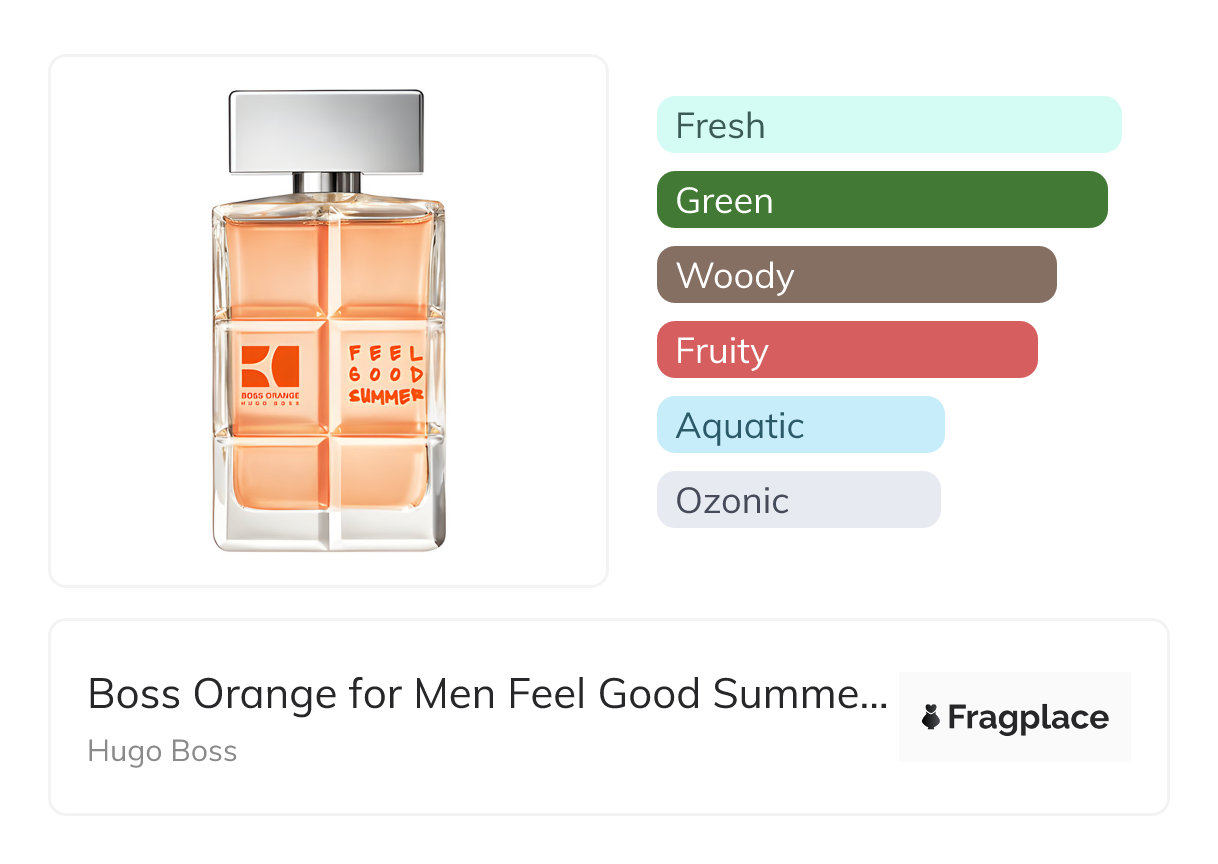1218x864 pixels.
Task: Click the orange Boss logo on bottle
Action: (x=270, y=366)
